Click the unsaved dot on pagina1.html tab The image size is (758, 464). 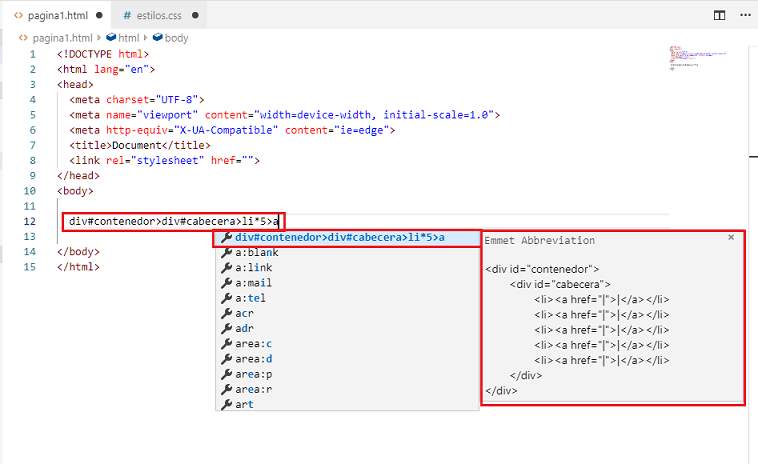coord(99,15)
